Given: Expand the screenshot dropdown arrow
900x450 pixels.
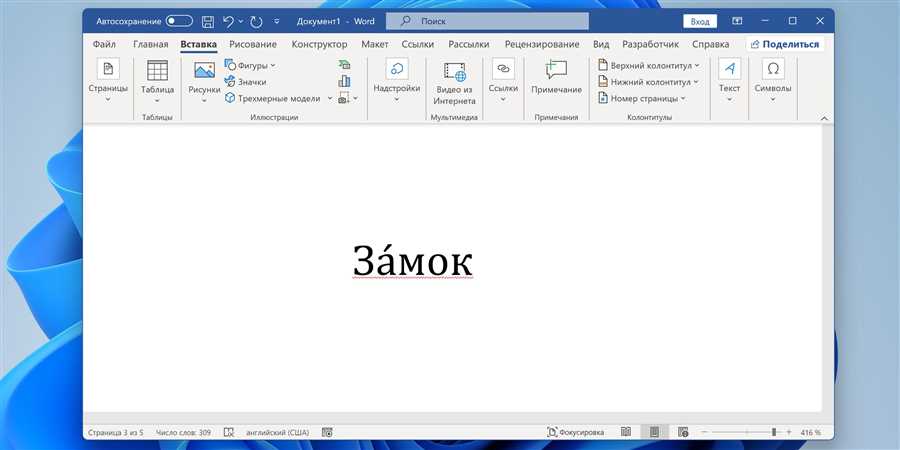Looking at the screenshot, I should tap(355, 98).
